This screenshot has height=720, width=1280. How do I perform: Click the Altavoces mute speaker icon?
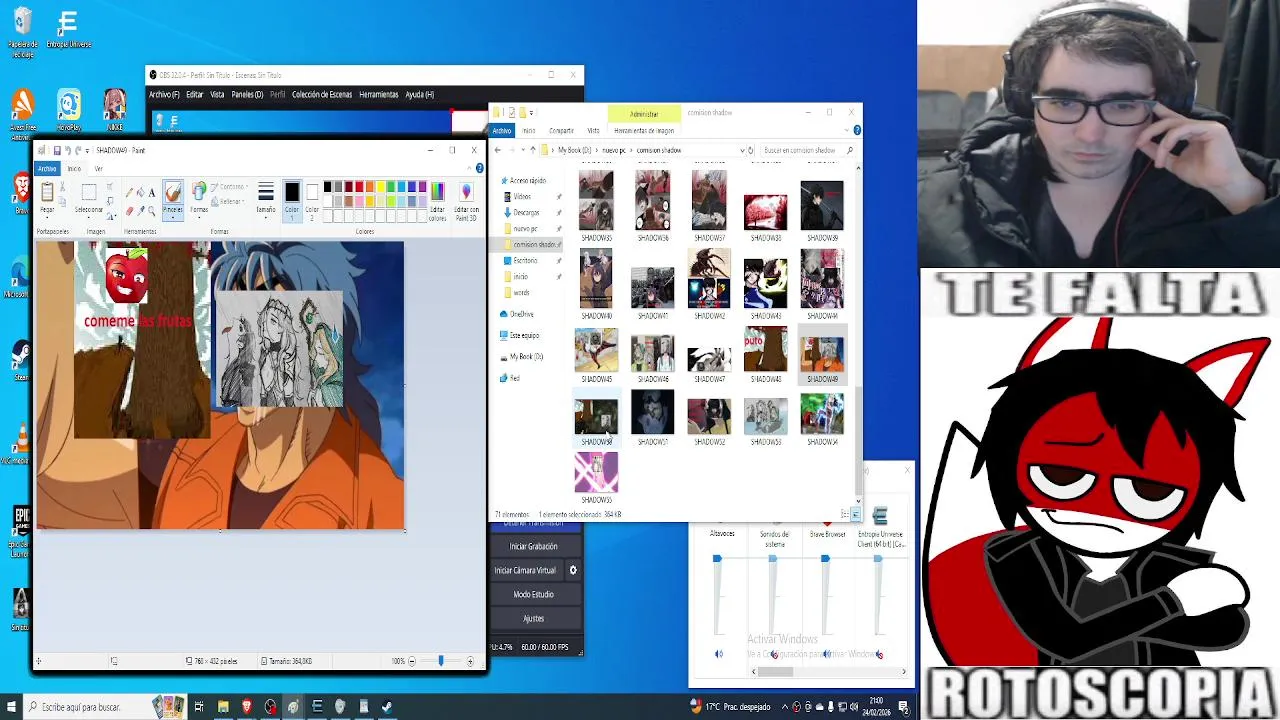(718, 654)
